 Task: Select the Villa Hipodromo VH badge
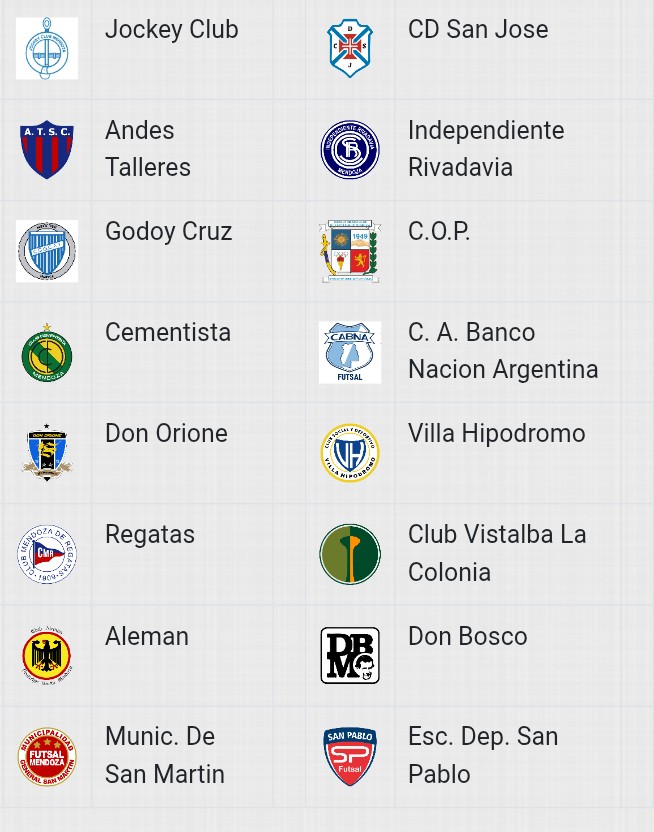click(x=350, y=453)
